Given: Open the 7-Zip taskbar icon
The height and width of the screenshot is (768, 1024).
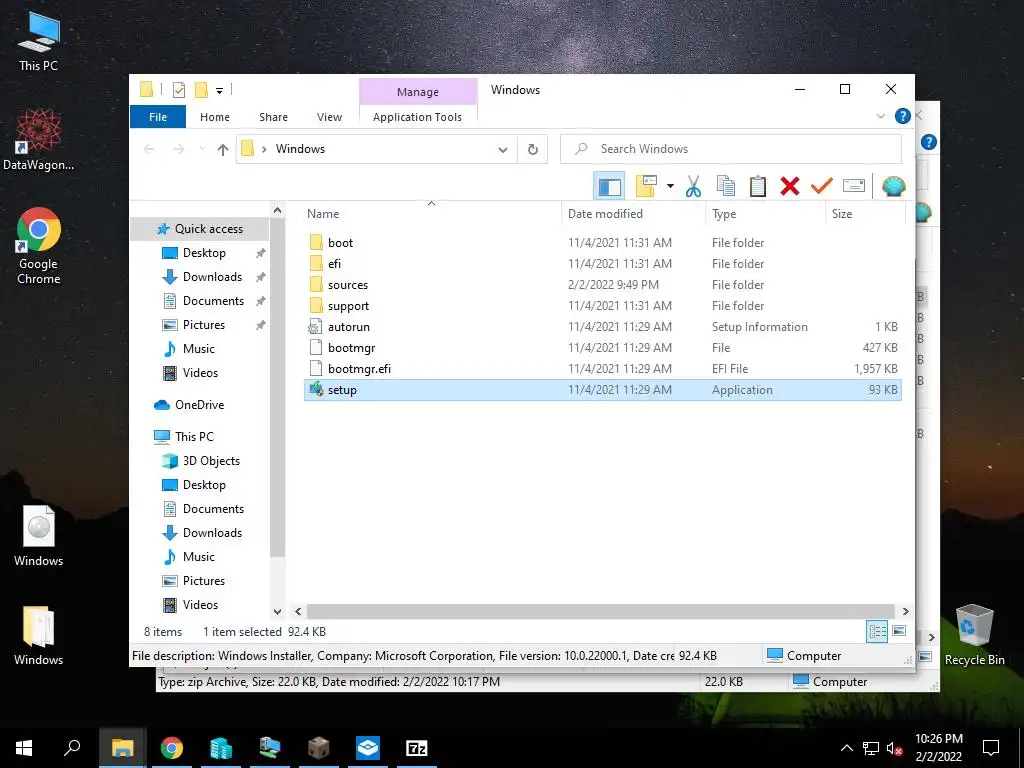Looking at the screenshot, I should pos(416,748).
